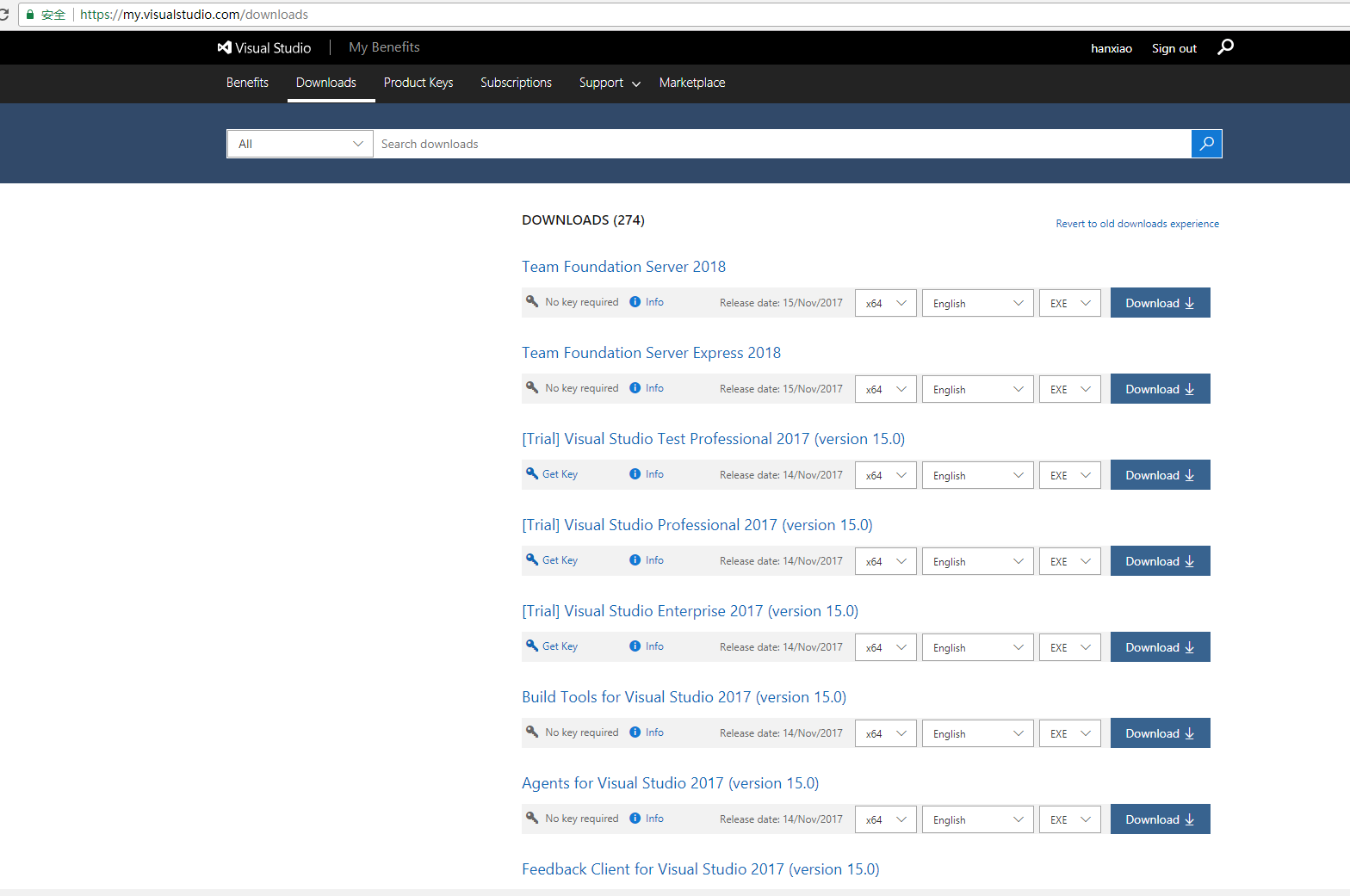Viewport: 1350px width, 896px height.
Task: Open Agents for Visual Studio 2017 title link
Action: (x=671, y=783)
